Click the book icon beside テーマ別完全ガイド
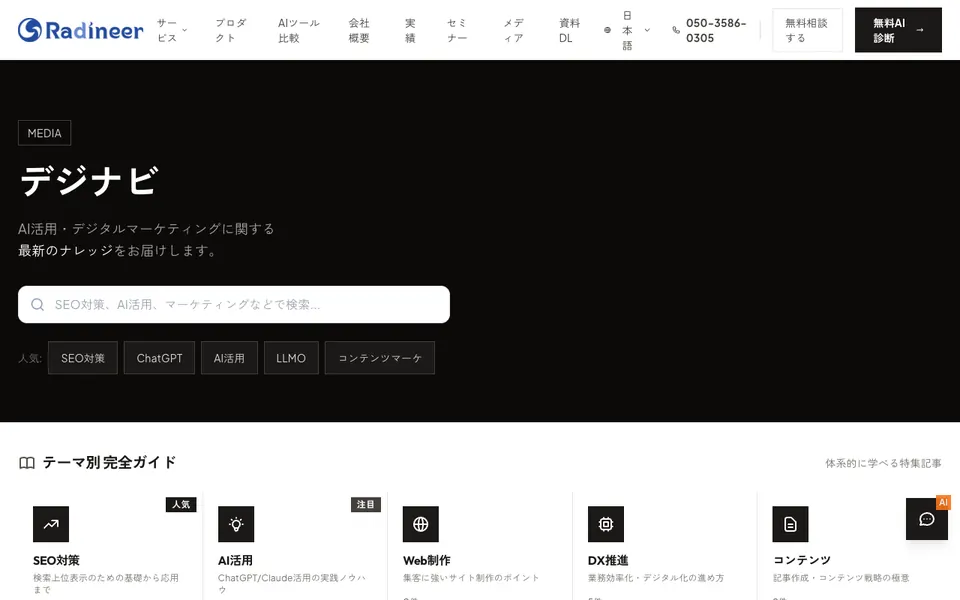This screenshot has height=600, width=960. 27,463
